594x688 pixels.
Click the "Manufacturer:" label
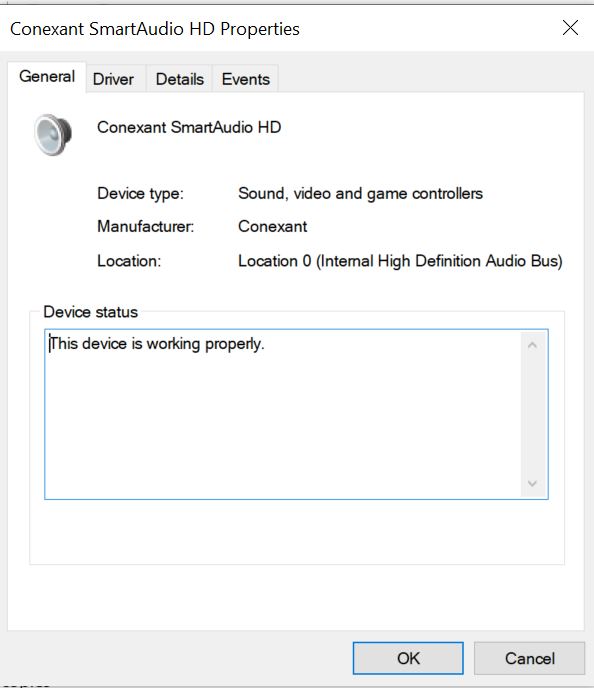[146, 226]
